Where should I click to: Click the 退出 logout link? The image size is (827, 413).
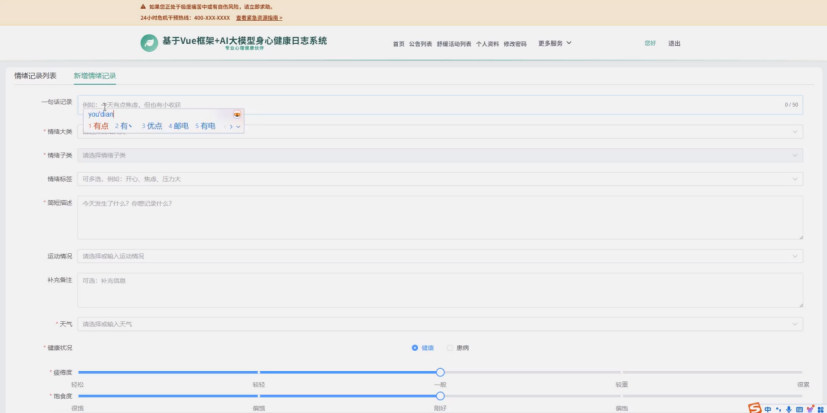point(675,43)
